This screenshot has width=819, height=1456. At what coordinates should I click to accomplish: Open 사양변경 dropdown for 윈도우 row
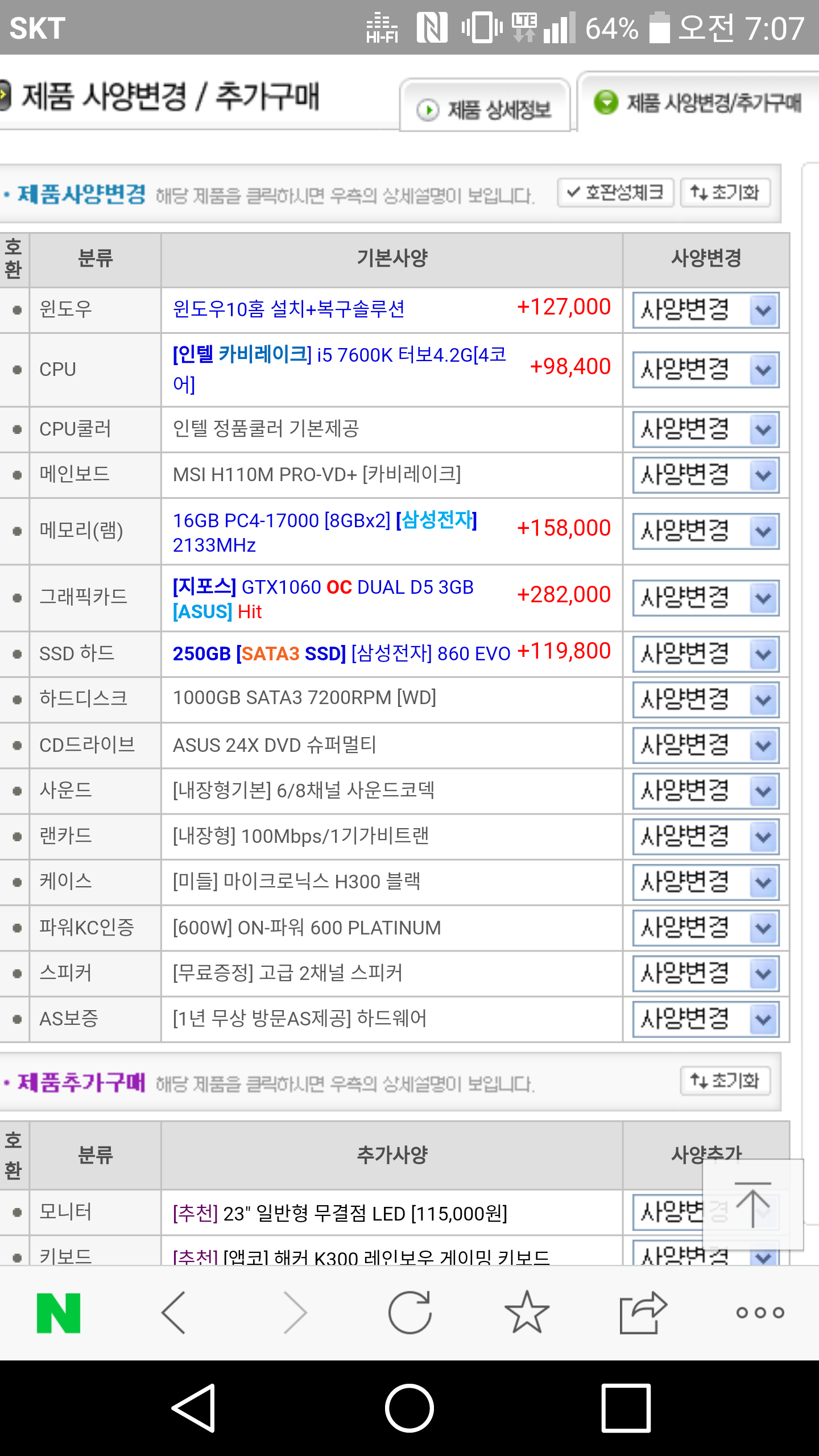pos(706,311)
